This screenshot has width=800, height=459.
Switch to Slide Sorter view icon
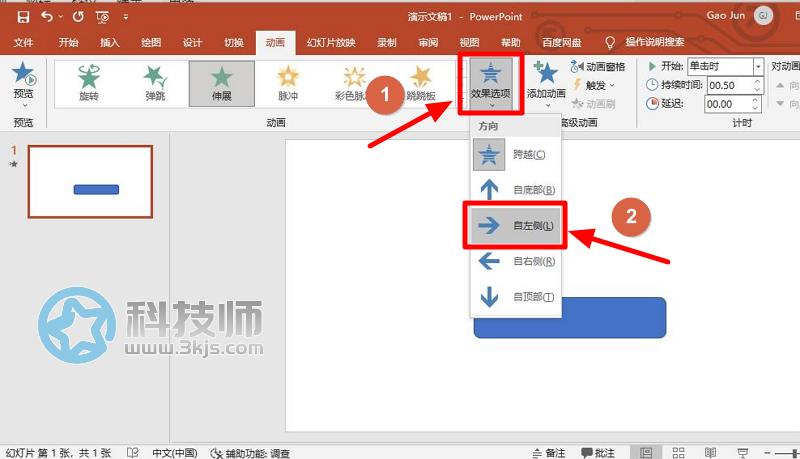(679, 452)
